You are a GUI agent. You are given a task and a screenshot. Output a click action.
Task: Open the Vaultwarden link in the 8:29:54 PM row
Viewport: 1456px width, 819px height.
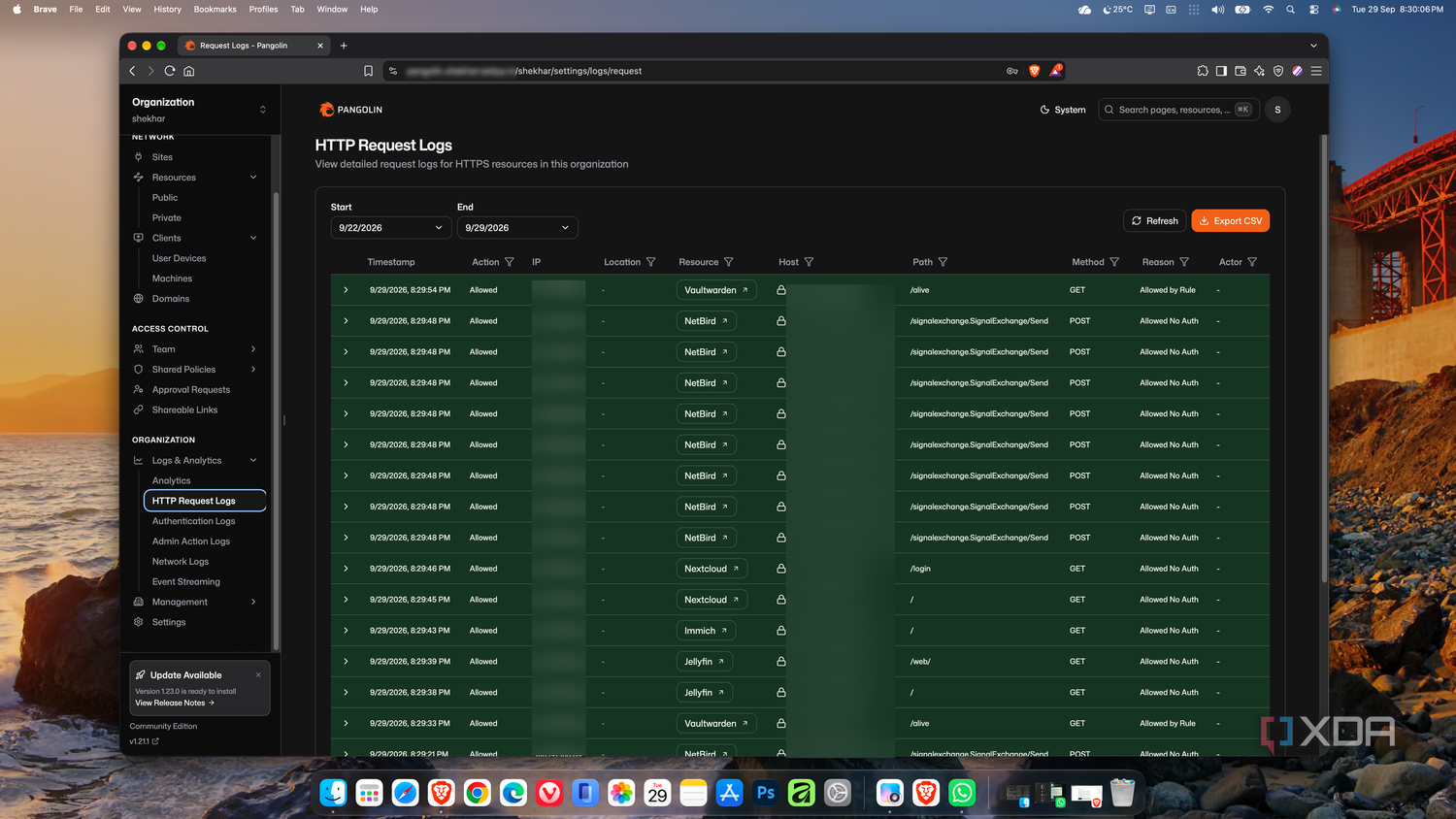pos(716,290)
